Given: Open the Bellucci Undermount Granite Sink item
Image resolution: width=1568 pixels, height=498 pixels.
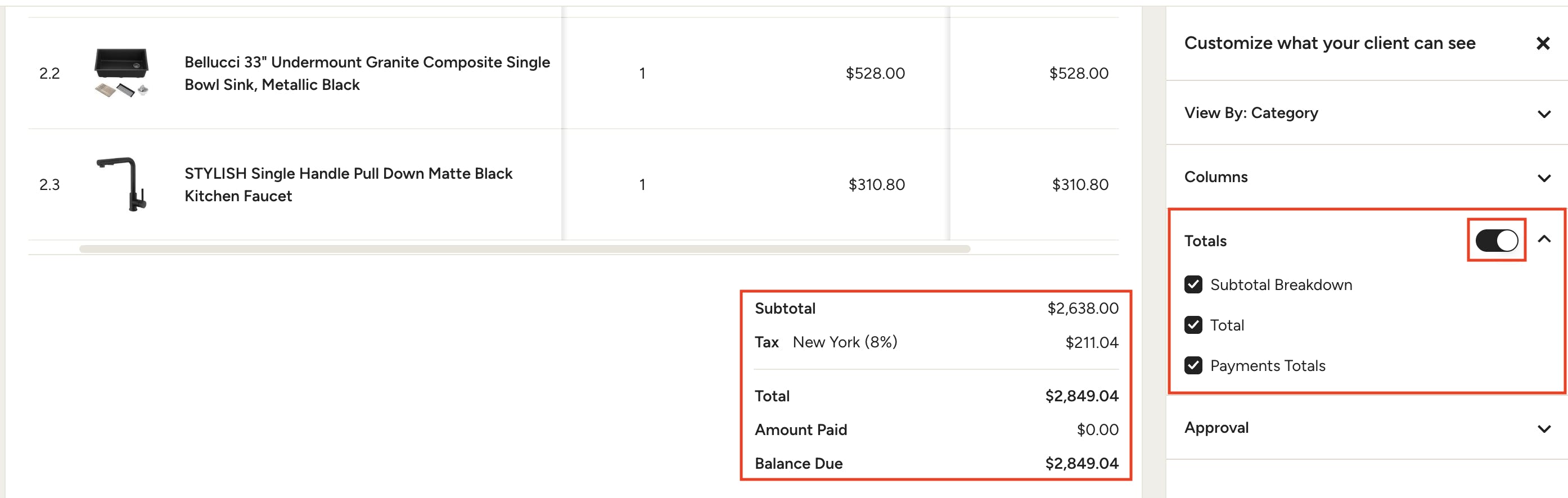Looking at the screenshot, I should [x=367, y=73].
